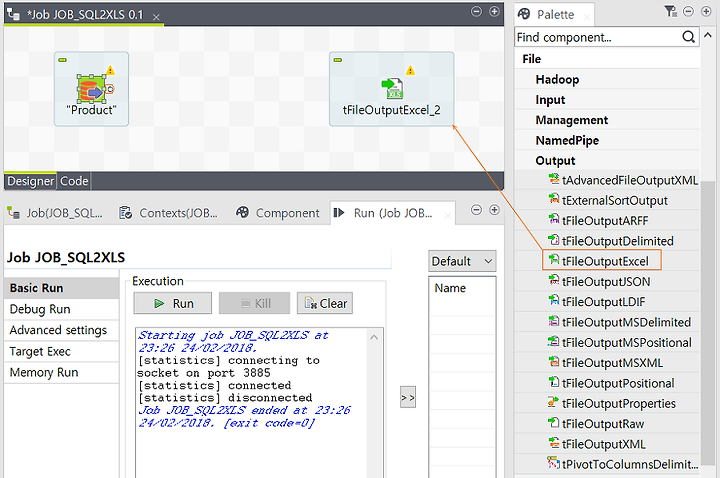Minimize the Run view panel
The width and height of the screenshot is (720, 478).
(477, 210)
